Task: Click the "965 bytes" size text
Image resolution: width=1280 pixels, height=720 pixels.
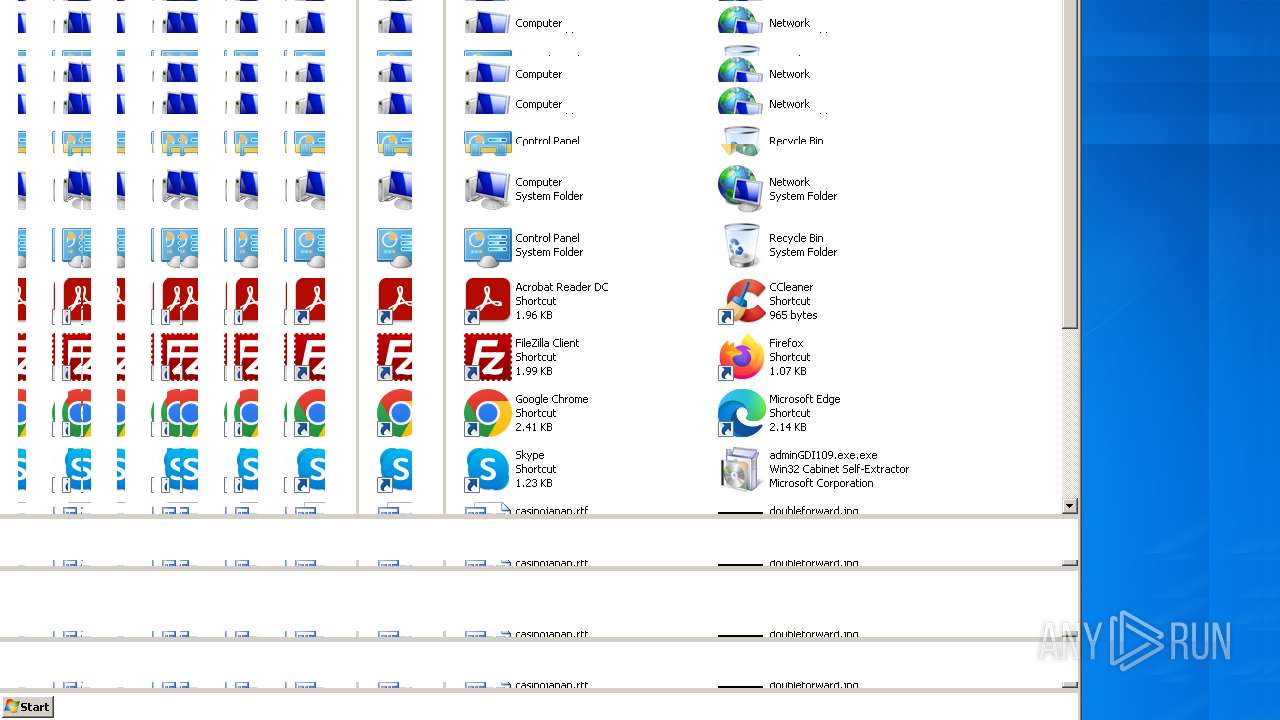Action: pos(793,315)
